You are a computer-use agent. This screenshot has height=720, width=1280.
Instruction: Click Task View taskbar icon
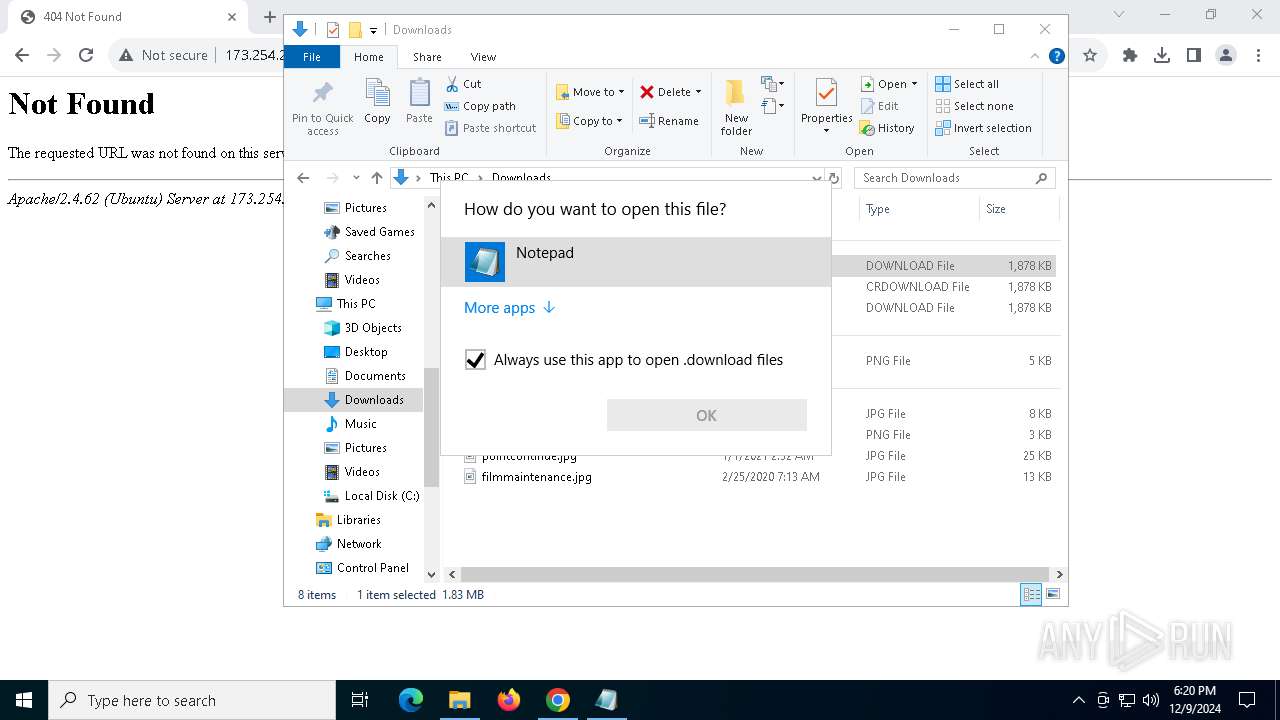coord(360,700)
